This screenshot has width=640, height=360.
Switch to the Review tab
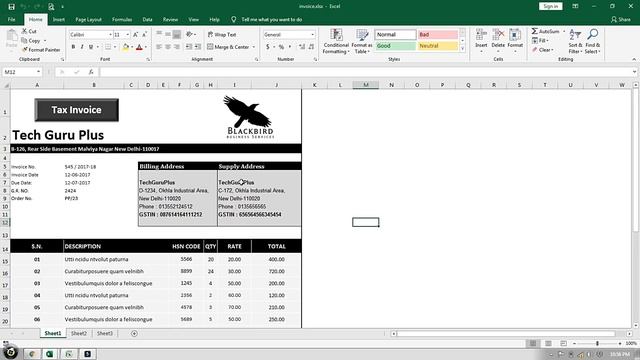[x=170, y=20]
